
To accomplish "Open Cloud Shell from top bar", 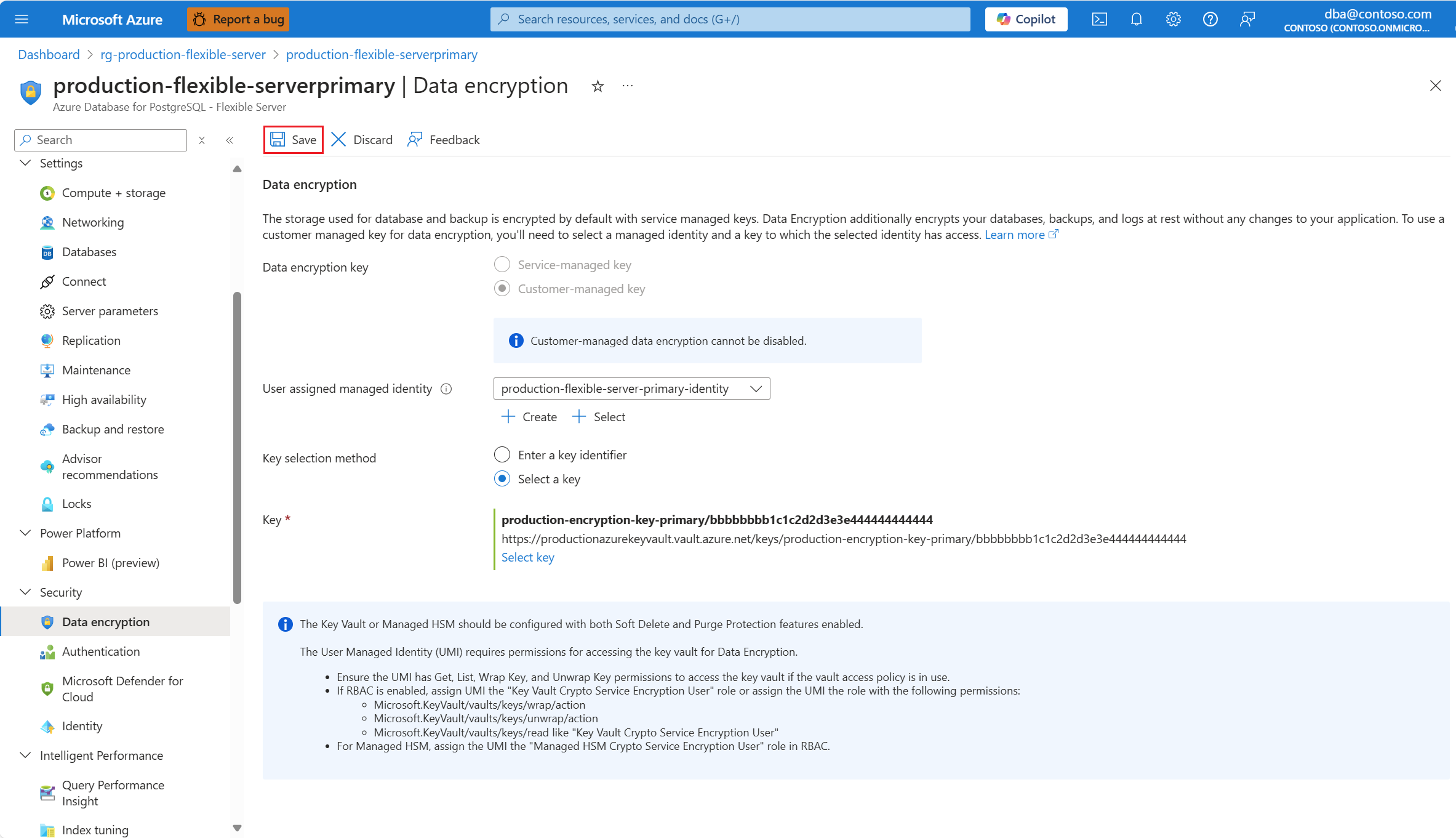I will pyautogui.click(x=1099, y=19).
